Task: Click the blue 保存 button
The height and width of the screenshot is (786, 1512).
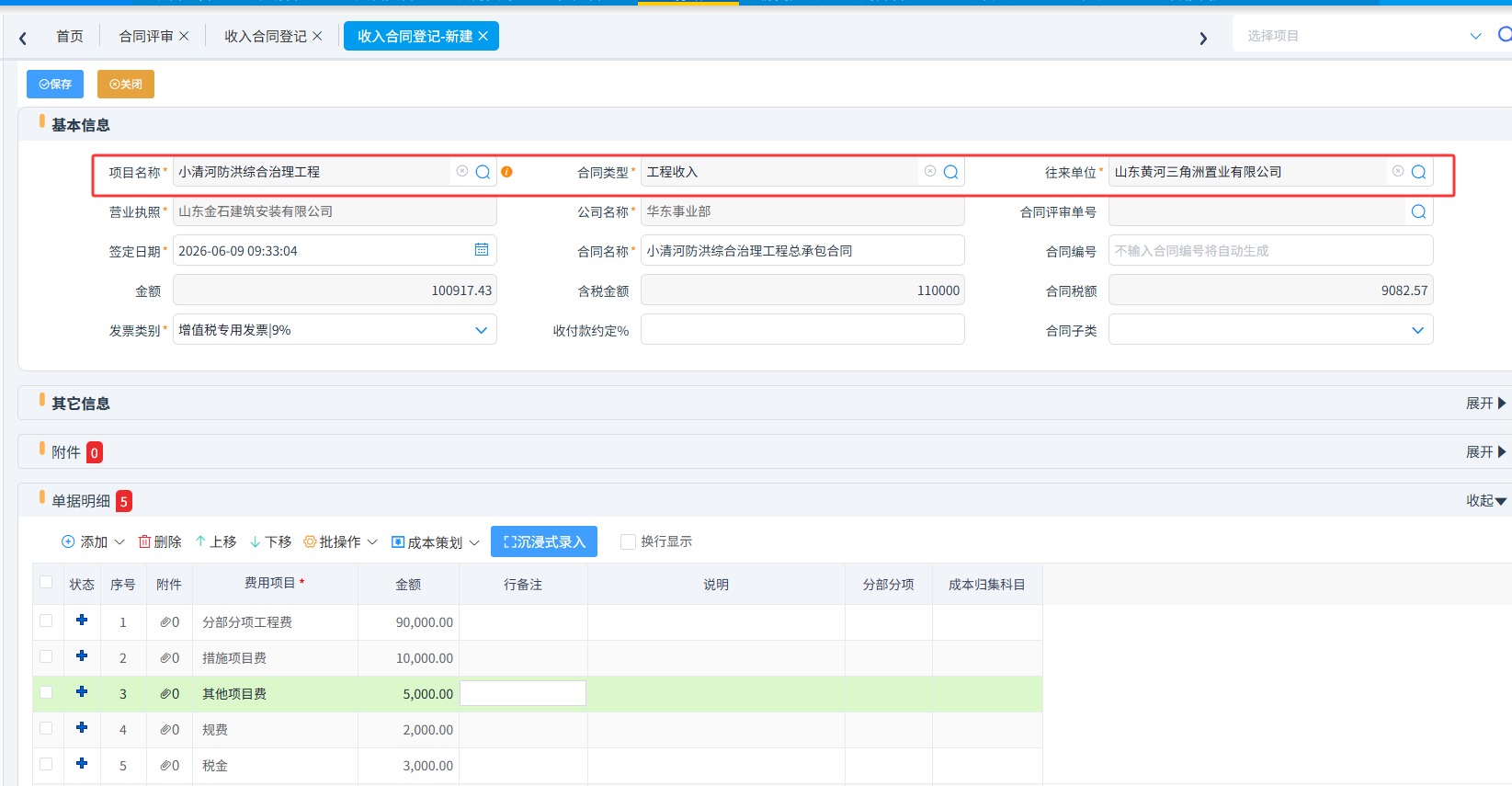Action: coord(55,84)
